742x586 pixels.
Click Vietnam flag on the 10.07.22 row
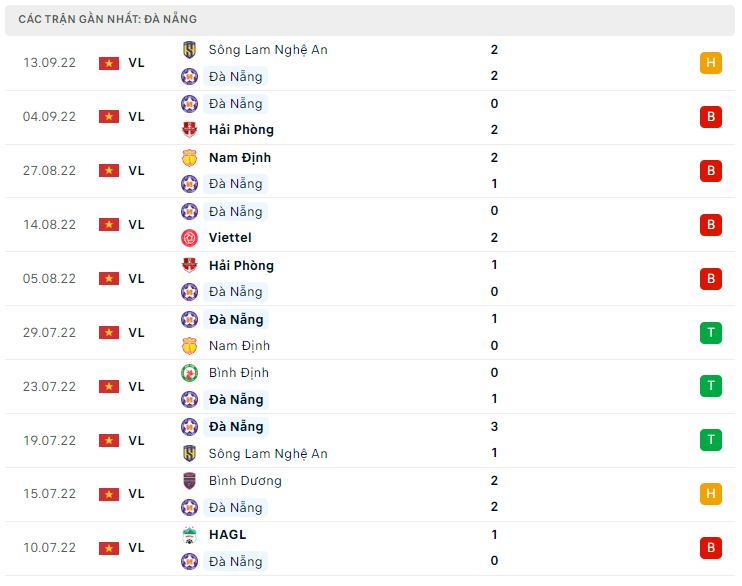(x=108, y=549)
